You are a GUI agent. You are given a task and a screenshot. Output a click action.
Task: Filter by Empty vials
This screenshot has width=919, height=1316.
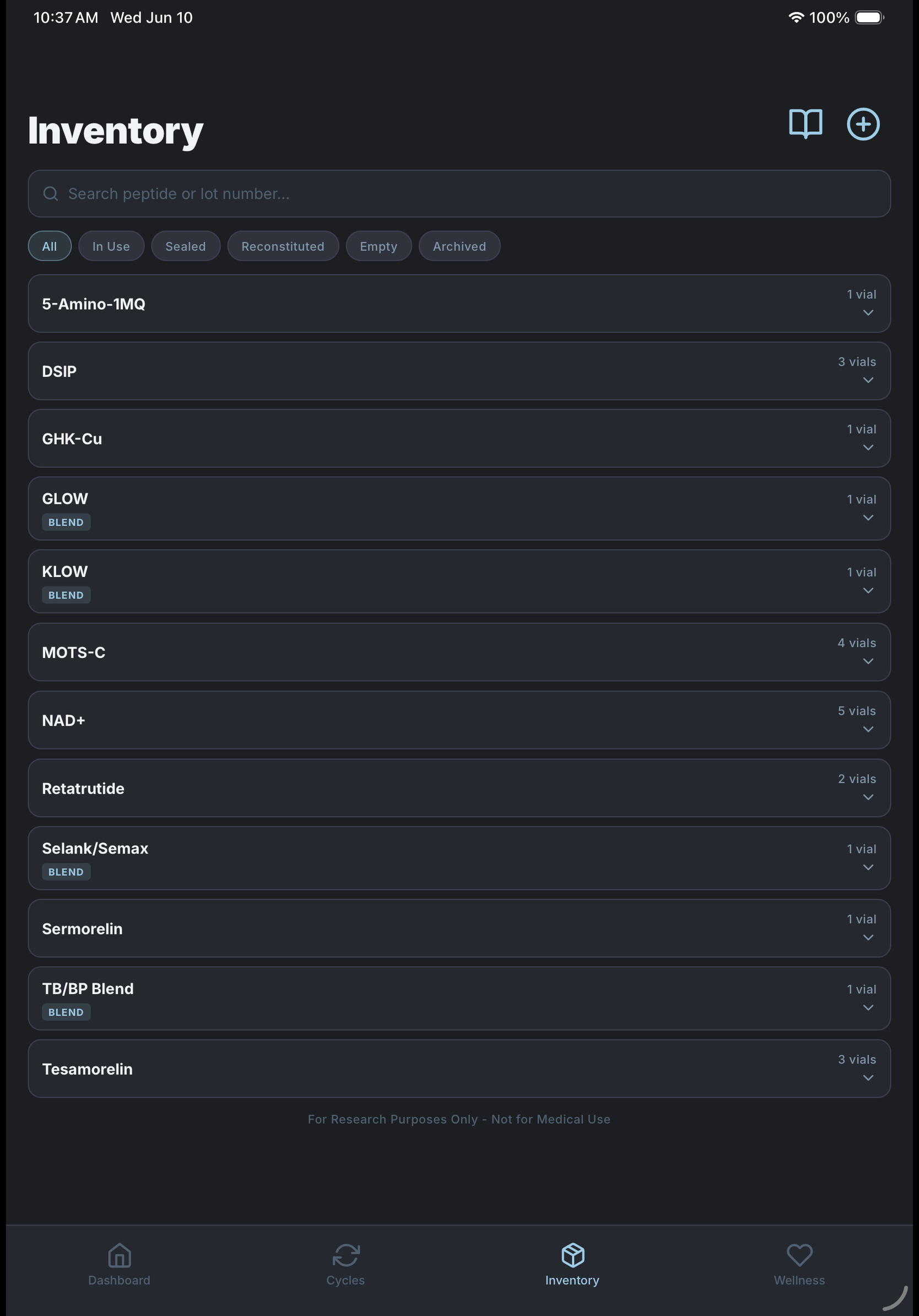379,246
